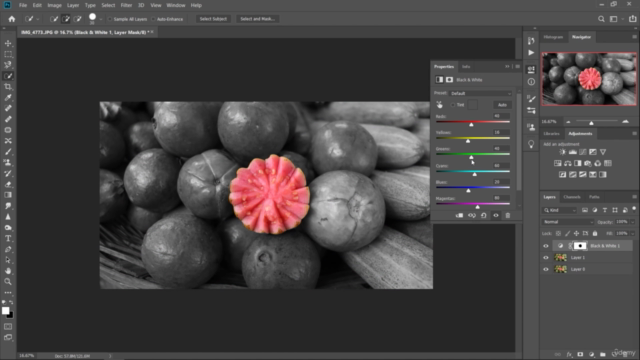Open the Image menu

coord(54,5)
